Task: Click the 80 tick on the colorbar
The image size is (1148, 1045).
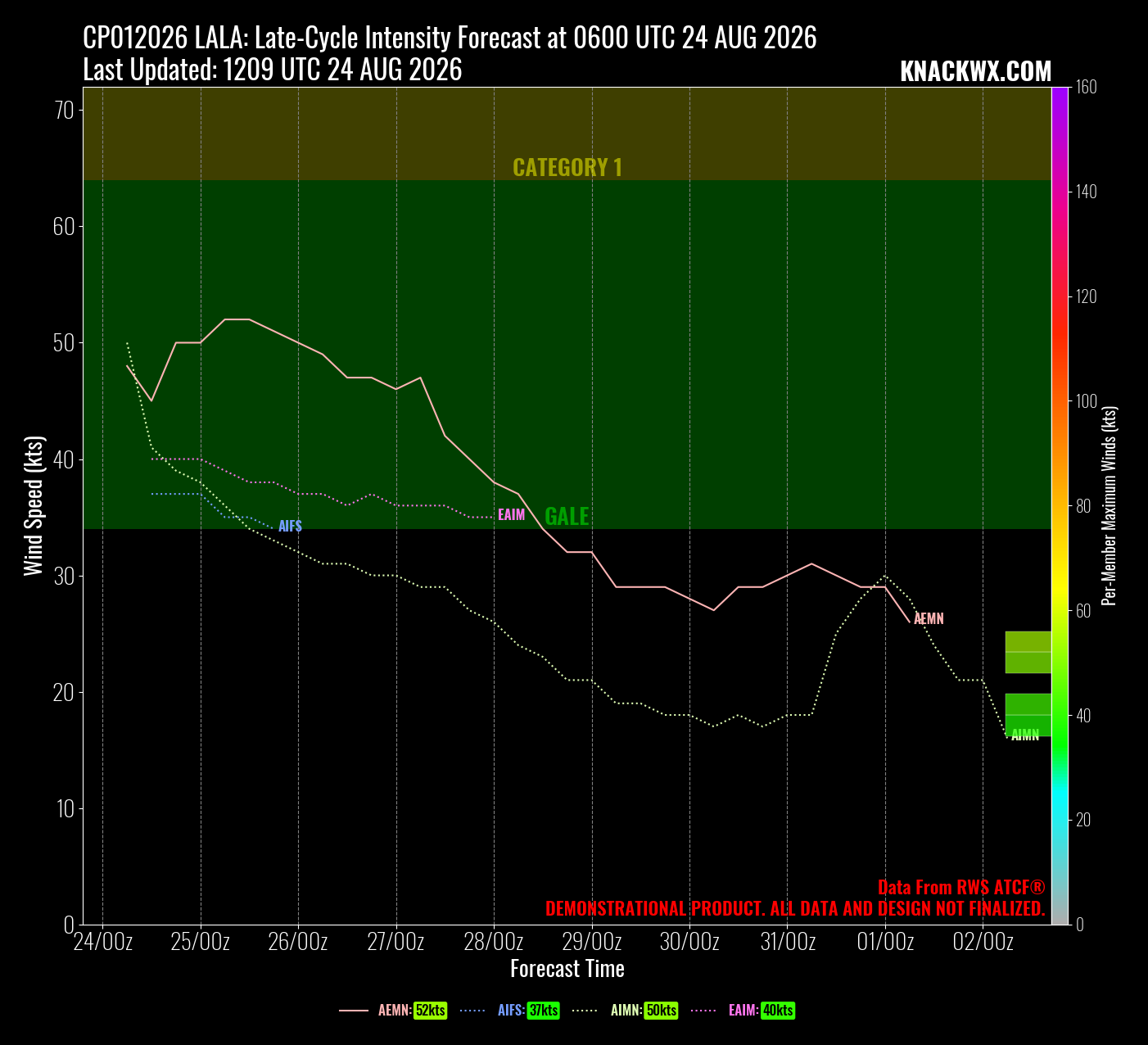Action: point(1083,506)
